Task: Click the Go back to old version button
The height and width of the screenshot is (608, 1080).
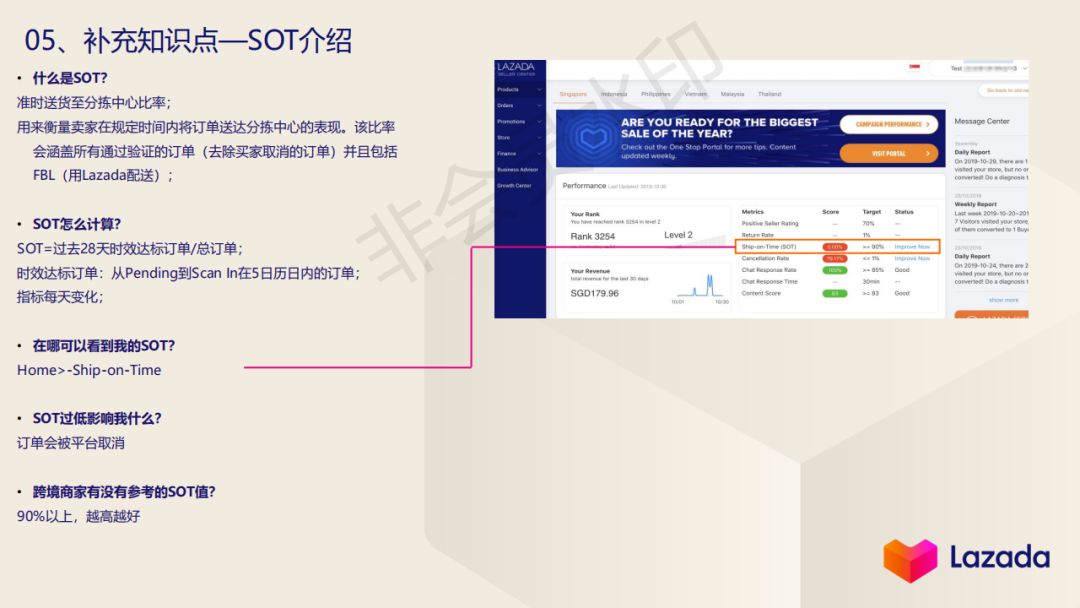Action: (x=1004, y=90)
